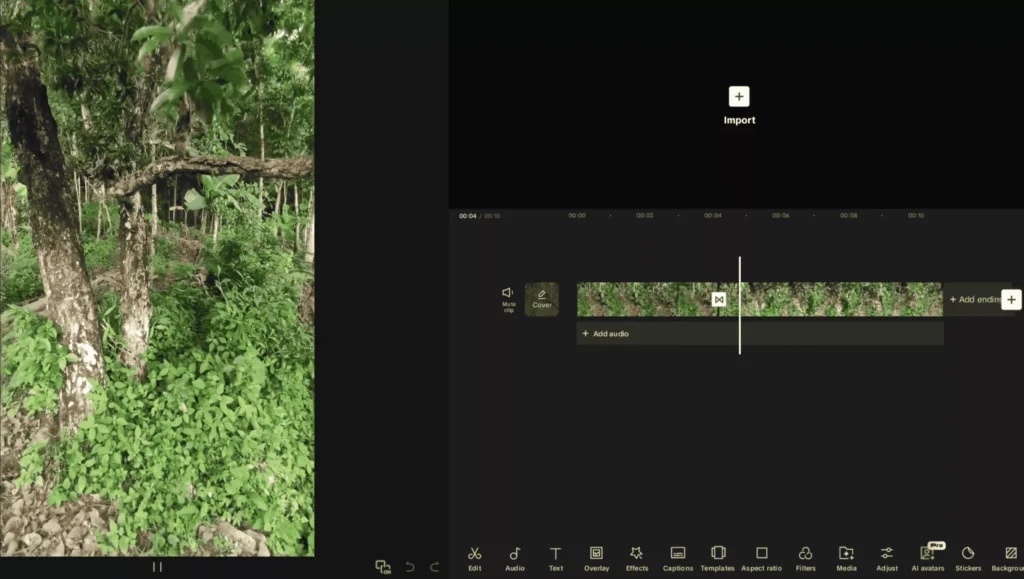The height and width of the screenshot is (579, 1024).
Task: Open the Media tool
Action: click(x=846, y=557)
